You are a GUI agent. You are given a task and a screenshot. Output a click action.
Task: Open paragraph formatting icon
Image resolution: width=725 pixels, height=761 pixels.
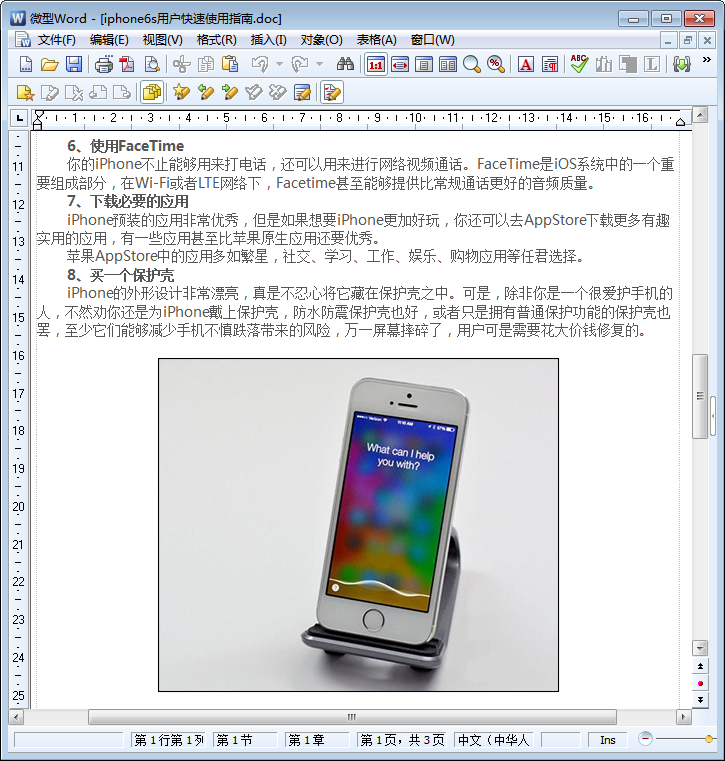(550, 64)
